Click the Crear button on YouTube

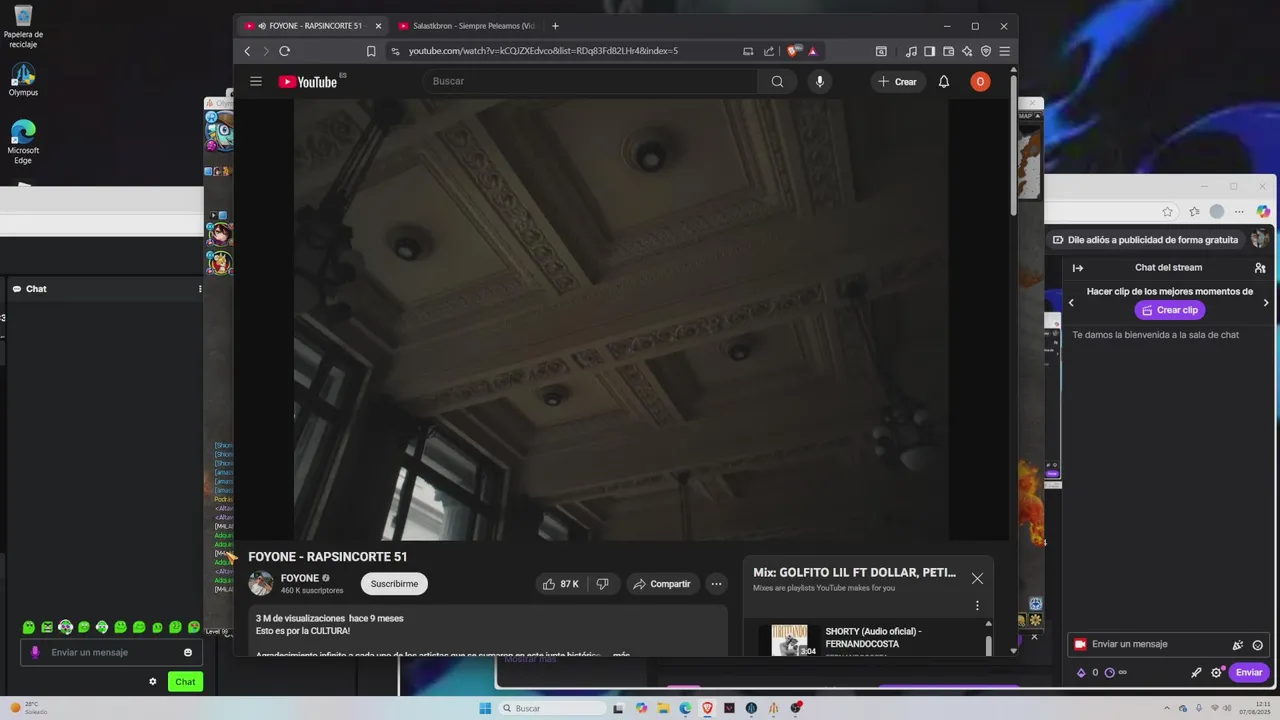point(897,81)
